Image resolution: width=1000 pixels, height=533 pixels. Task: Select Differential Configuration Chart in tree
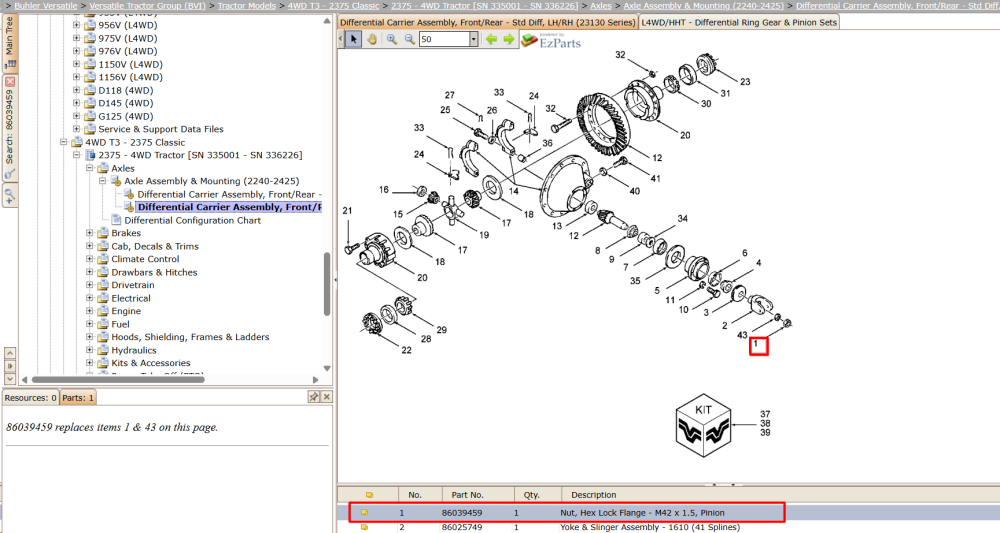pyautogui.click(x=193, y=220)
